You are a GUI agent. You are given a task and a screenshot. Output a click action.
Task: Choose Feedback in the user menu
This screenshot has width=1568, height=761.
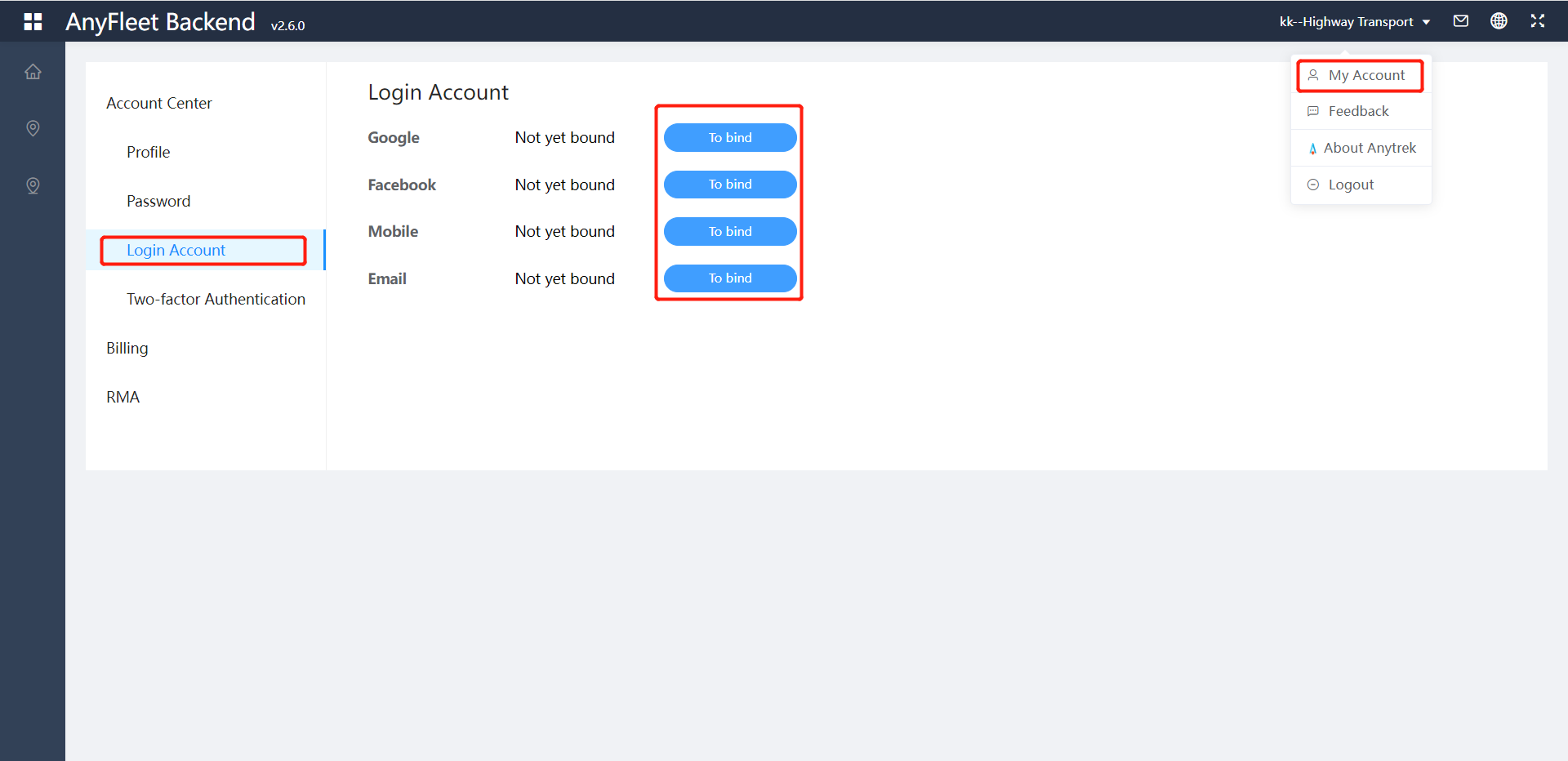click(1357, 111)
